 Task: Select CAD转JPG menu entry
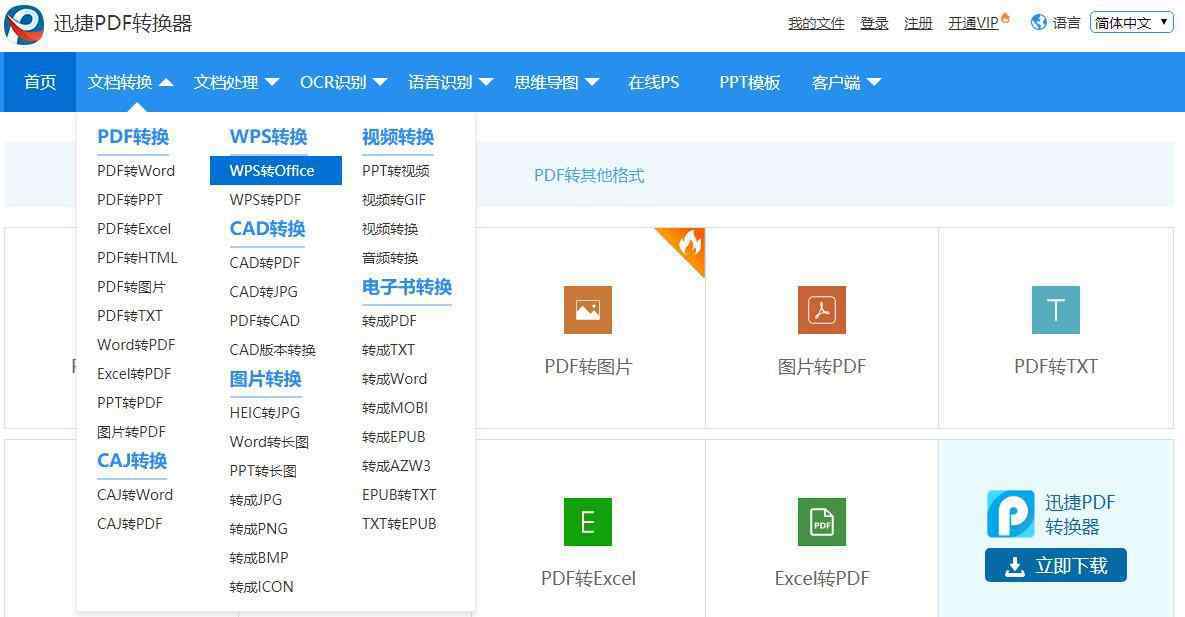pos(264,291)
